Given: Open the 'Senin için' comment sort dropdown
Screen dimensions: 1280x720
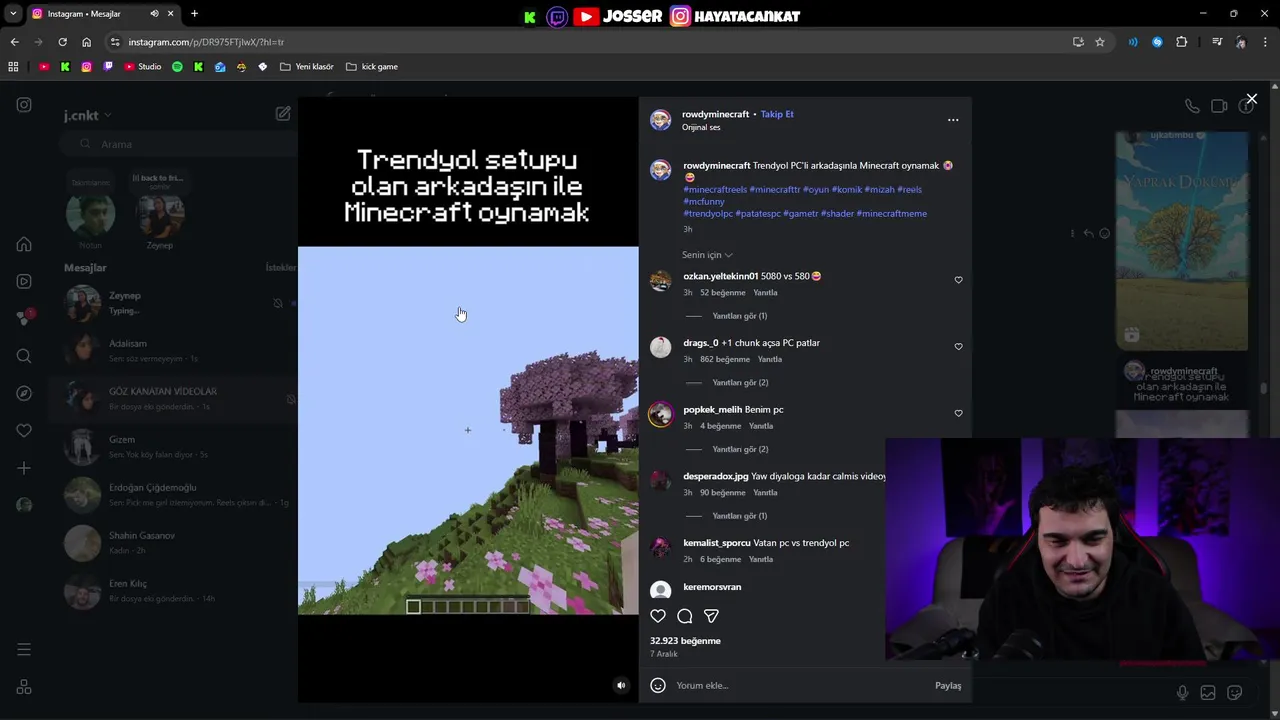Looking at the screenshot, I should pyautogui.click(x=707, y=255).
